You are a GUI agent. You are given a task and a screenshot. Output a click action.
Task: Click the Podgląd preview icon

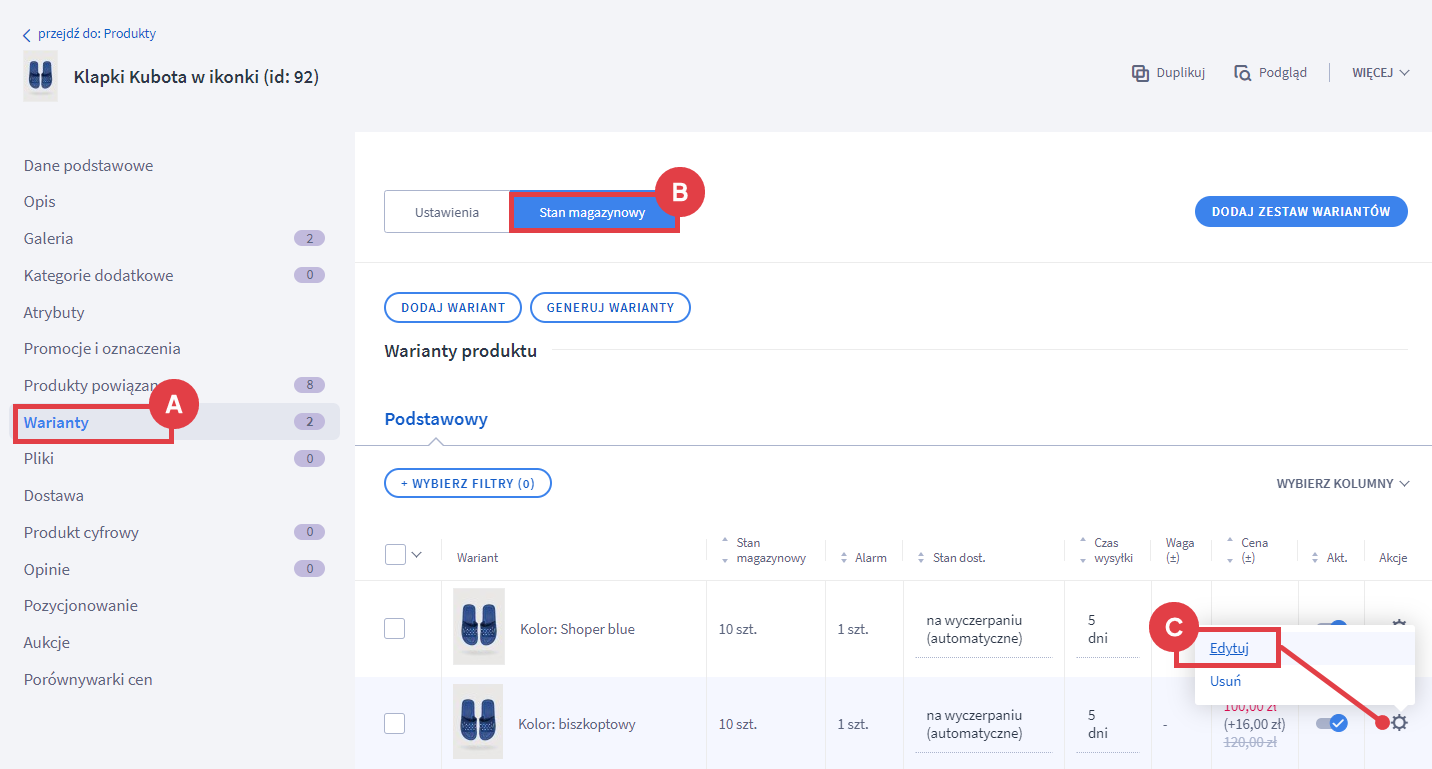pyautogui.click(x=1242, y=73)
